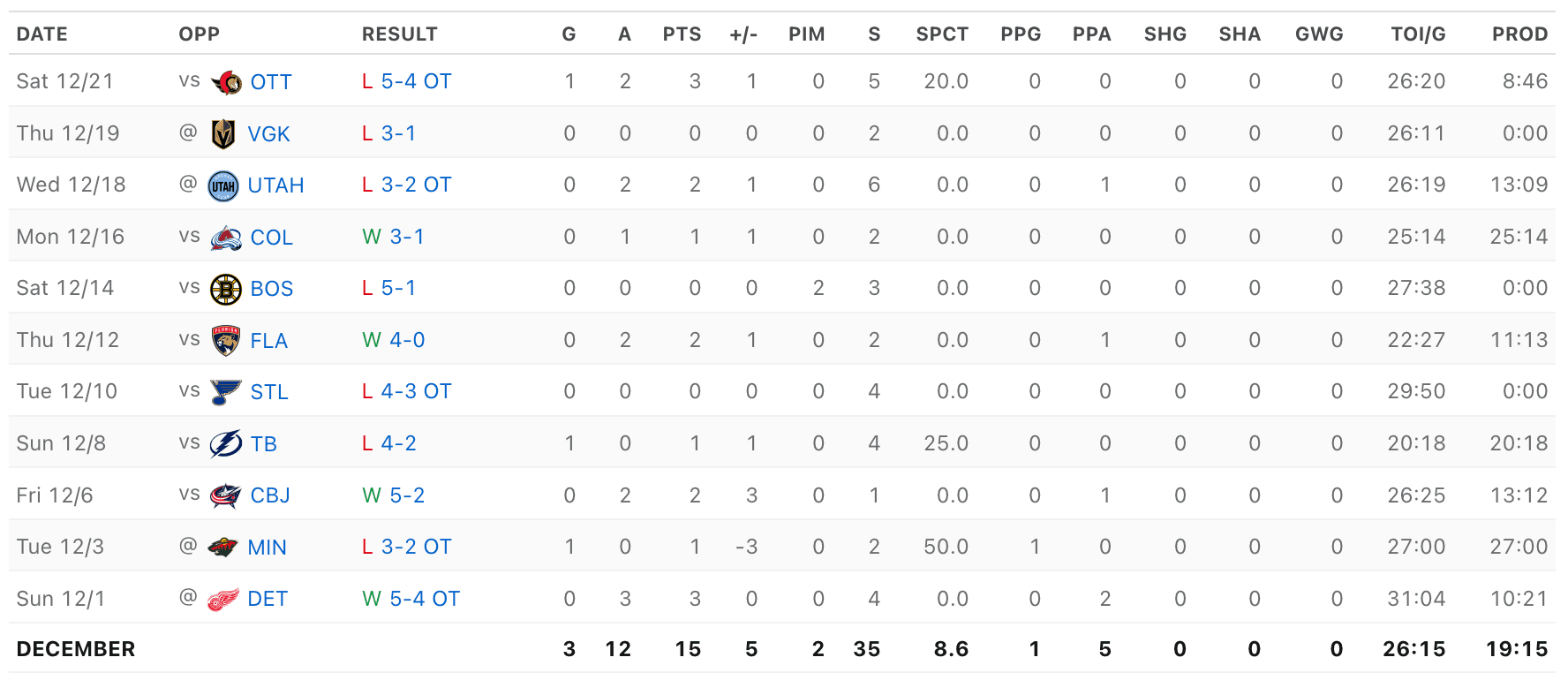This screenshot has height=680, width=1568.
Task: Click the Detroit Red Wings logo
Action: [223, 600]
